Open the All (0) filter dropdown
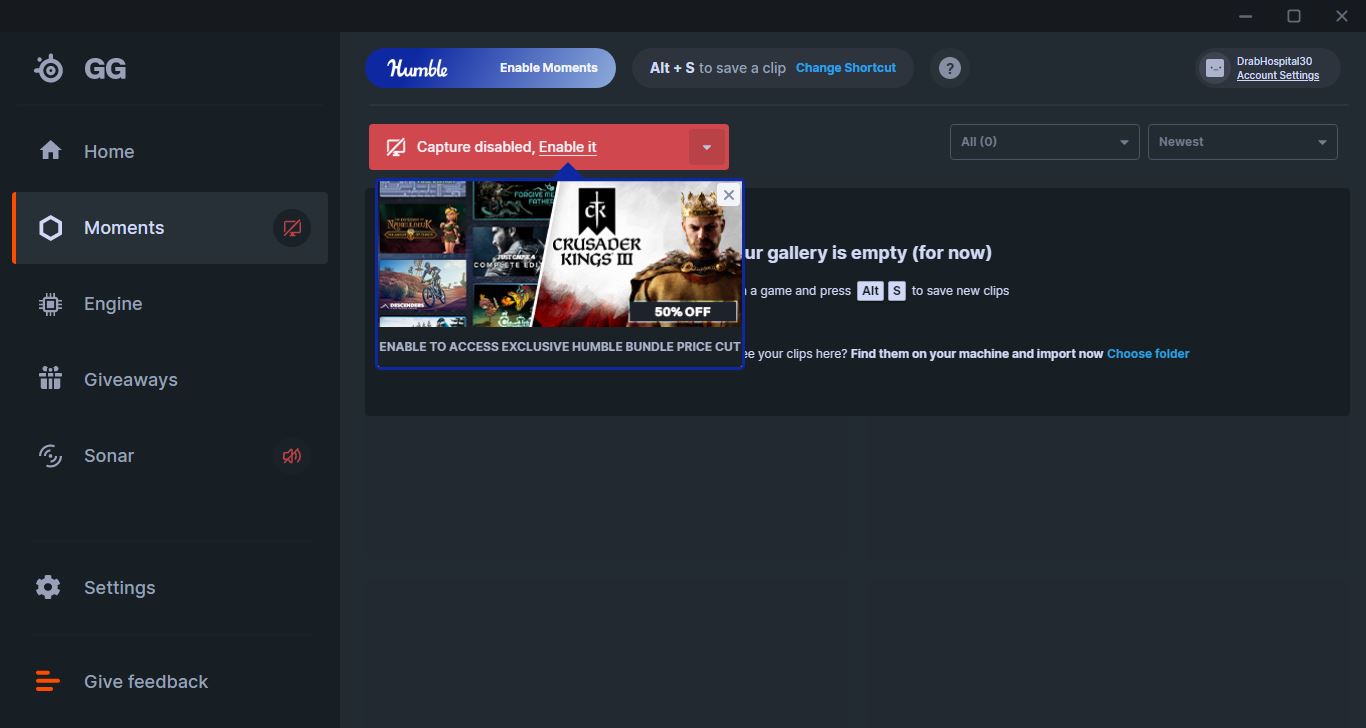 [x=1044, y=142]
